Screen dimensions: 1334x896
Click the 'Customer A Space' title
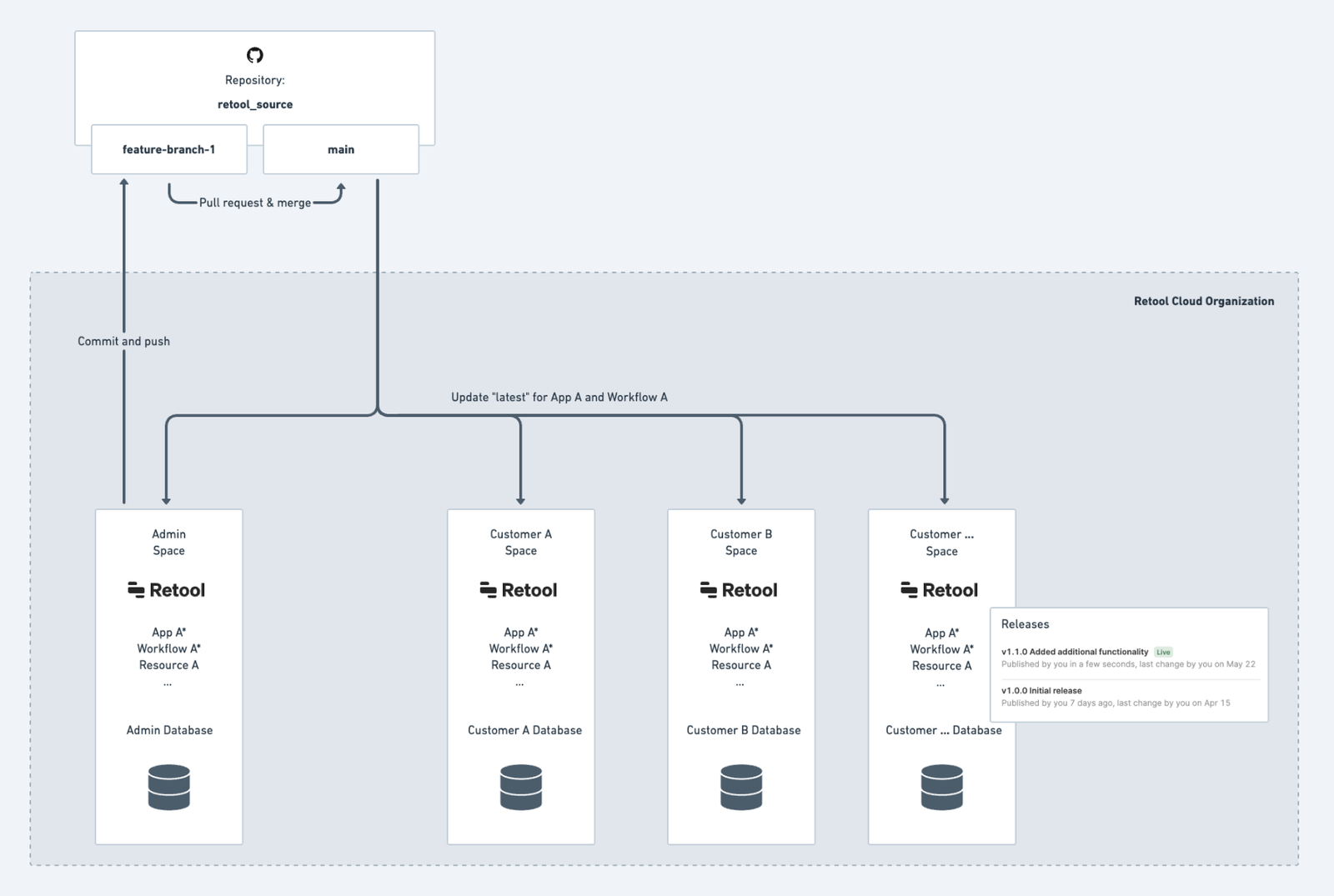tap(521, 542)
